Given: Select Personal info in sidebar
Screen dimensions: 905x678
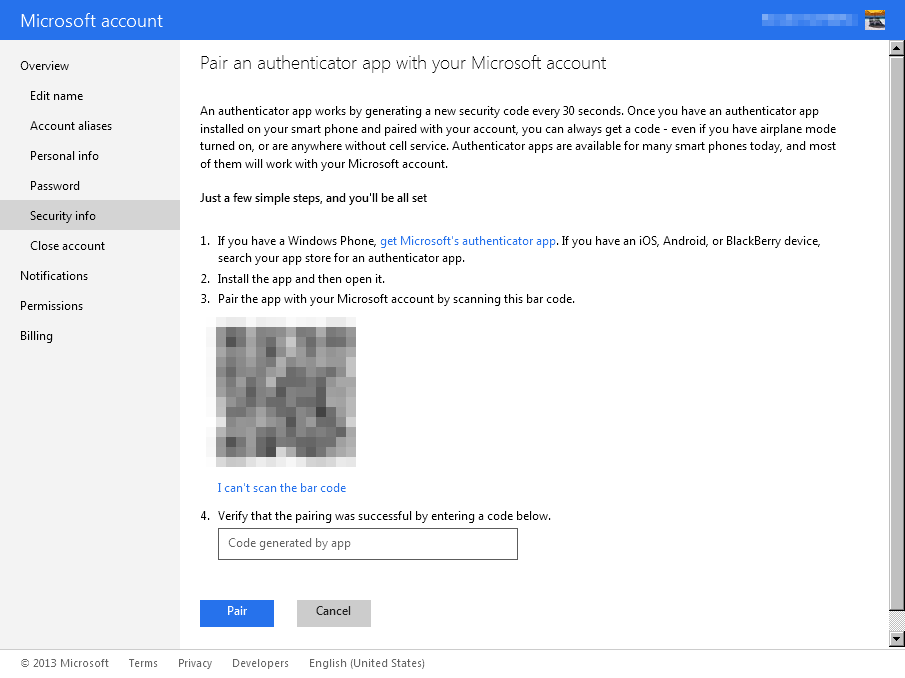Looking at the screenshot, I should click(x=64, y=156).
